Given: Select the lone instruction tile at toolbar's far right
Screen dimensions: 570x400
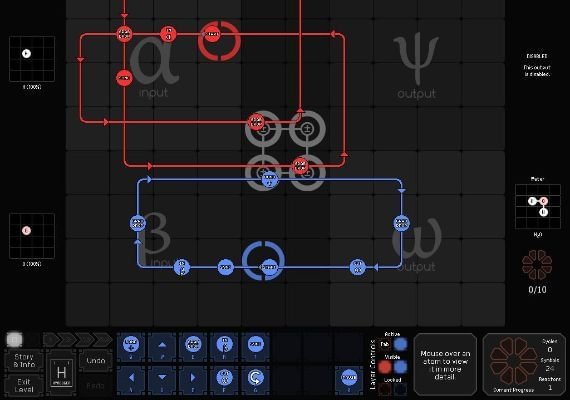Looking at the screenshot, I should click(x=349, y=379).
